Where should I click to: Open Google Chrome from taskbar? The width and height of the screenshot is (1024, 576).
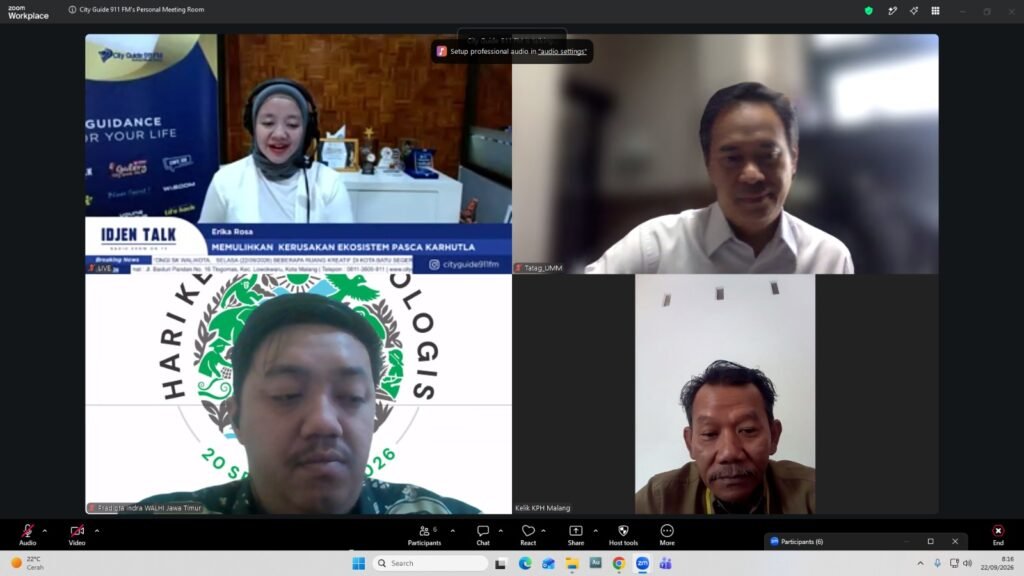pos(618,563)
